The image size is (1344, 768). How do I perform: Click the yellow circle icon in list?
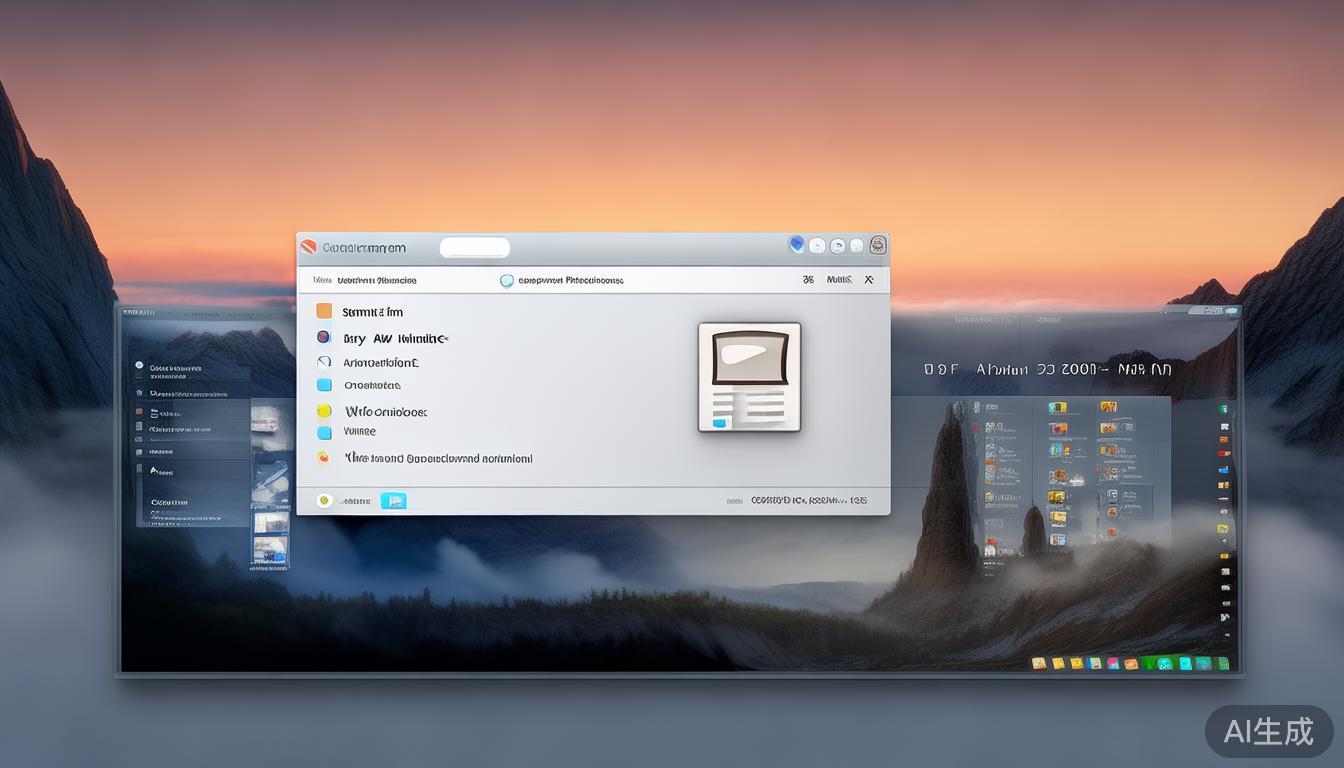324,411
